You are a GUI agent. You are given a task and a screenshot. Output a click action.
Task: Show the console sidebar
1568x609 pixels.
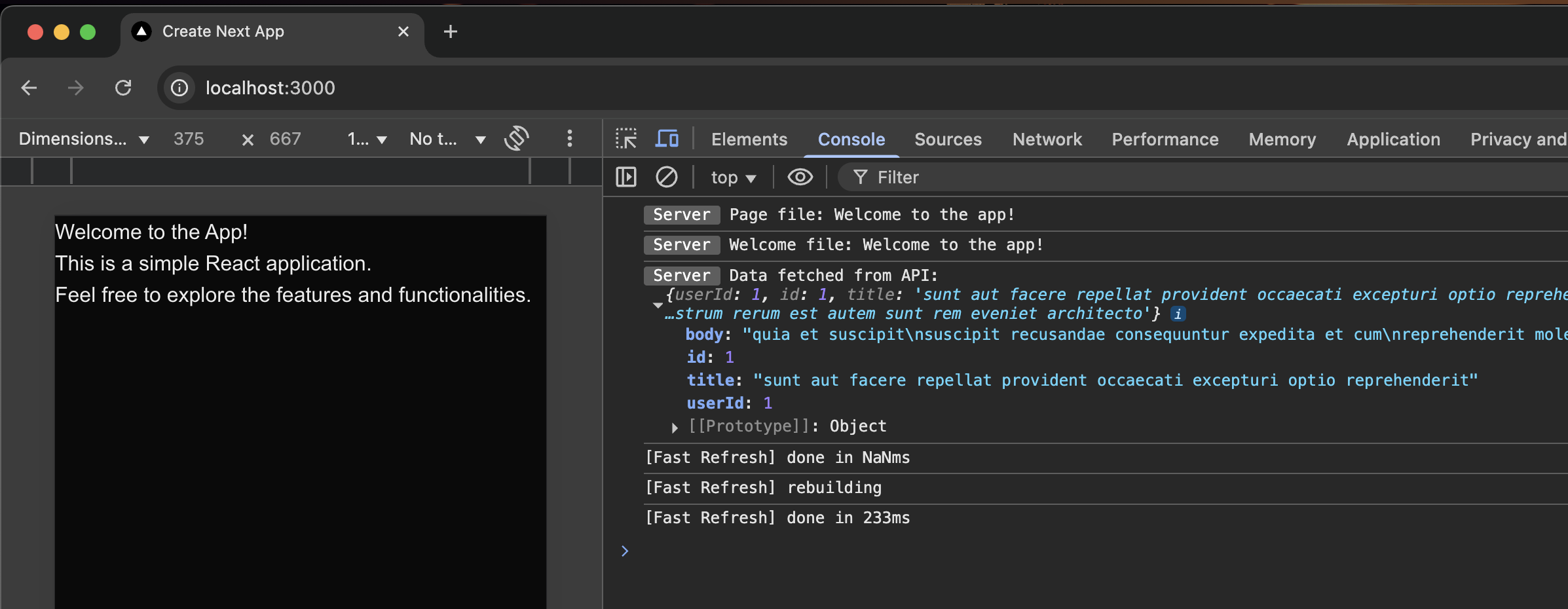tap(626, 177)
